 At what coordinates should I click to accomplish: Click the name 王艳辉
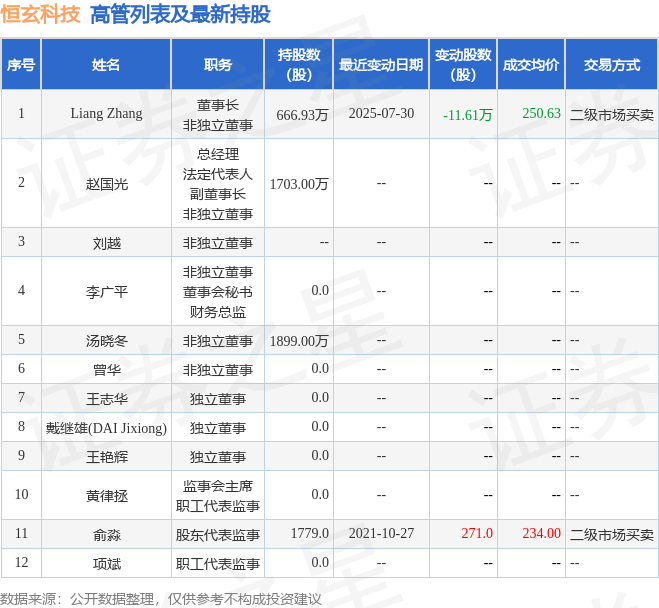click(107, 457)
